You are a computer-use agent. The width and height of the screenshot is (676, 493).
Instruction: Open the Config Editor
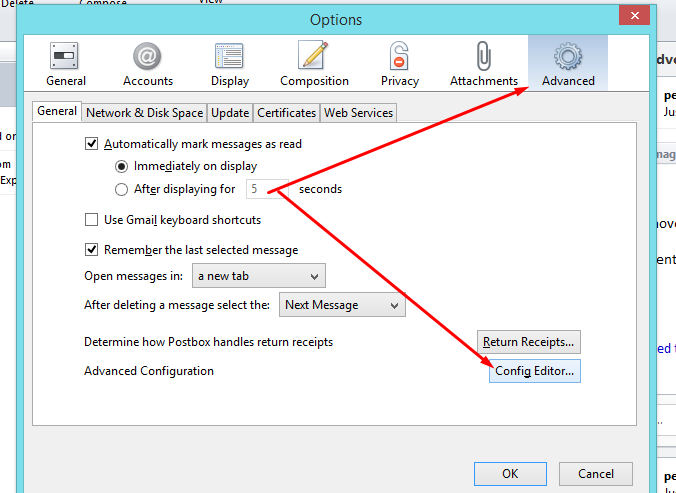(x=535, y=371)
